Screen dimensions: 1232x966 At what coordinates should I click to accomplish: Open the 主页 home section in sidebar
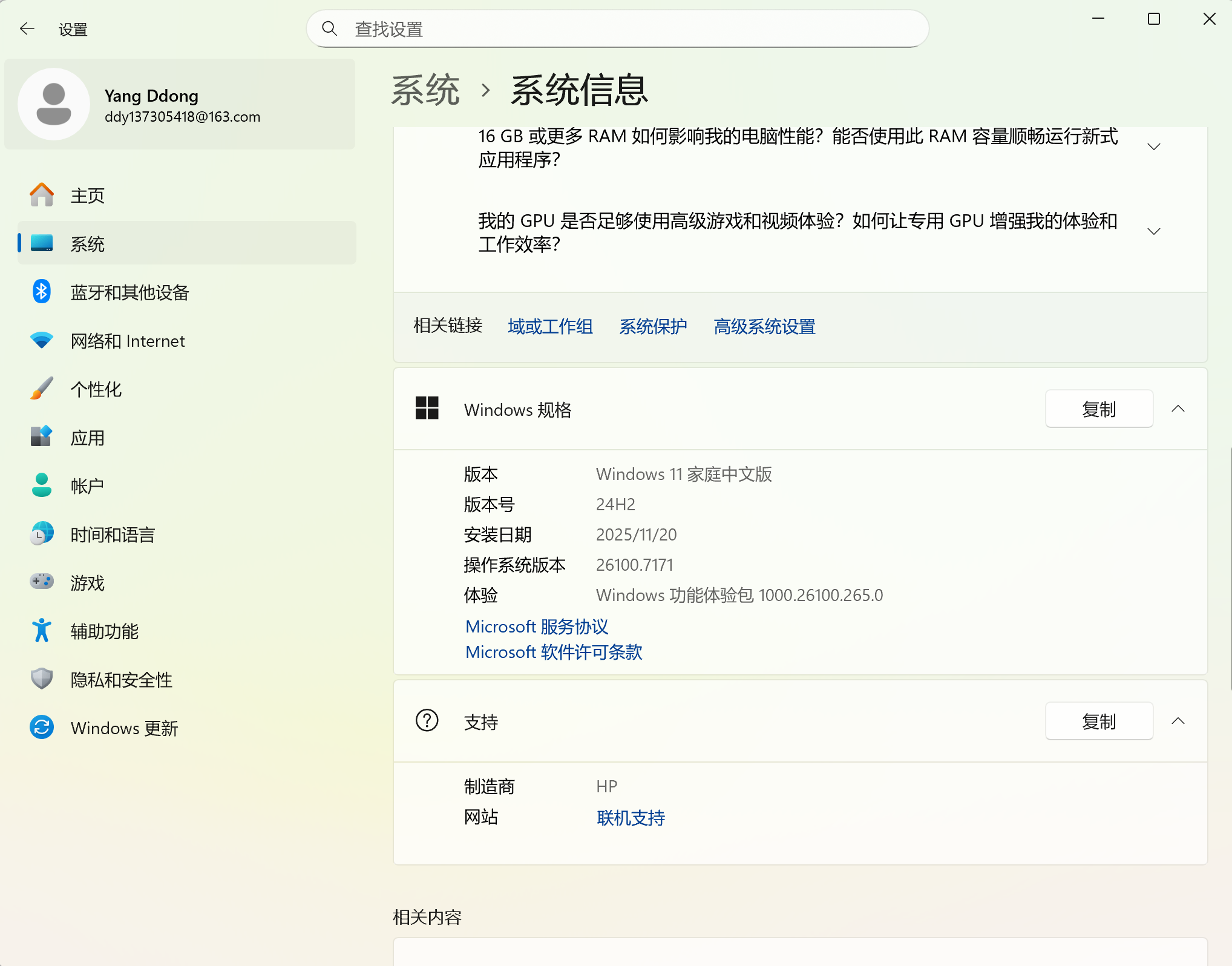88,195
